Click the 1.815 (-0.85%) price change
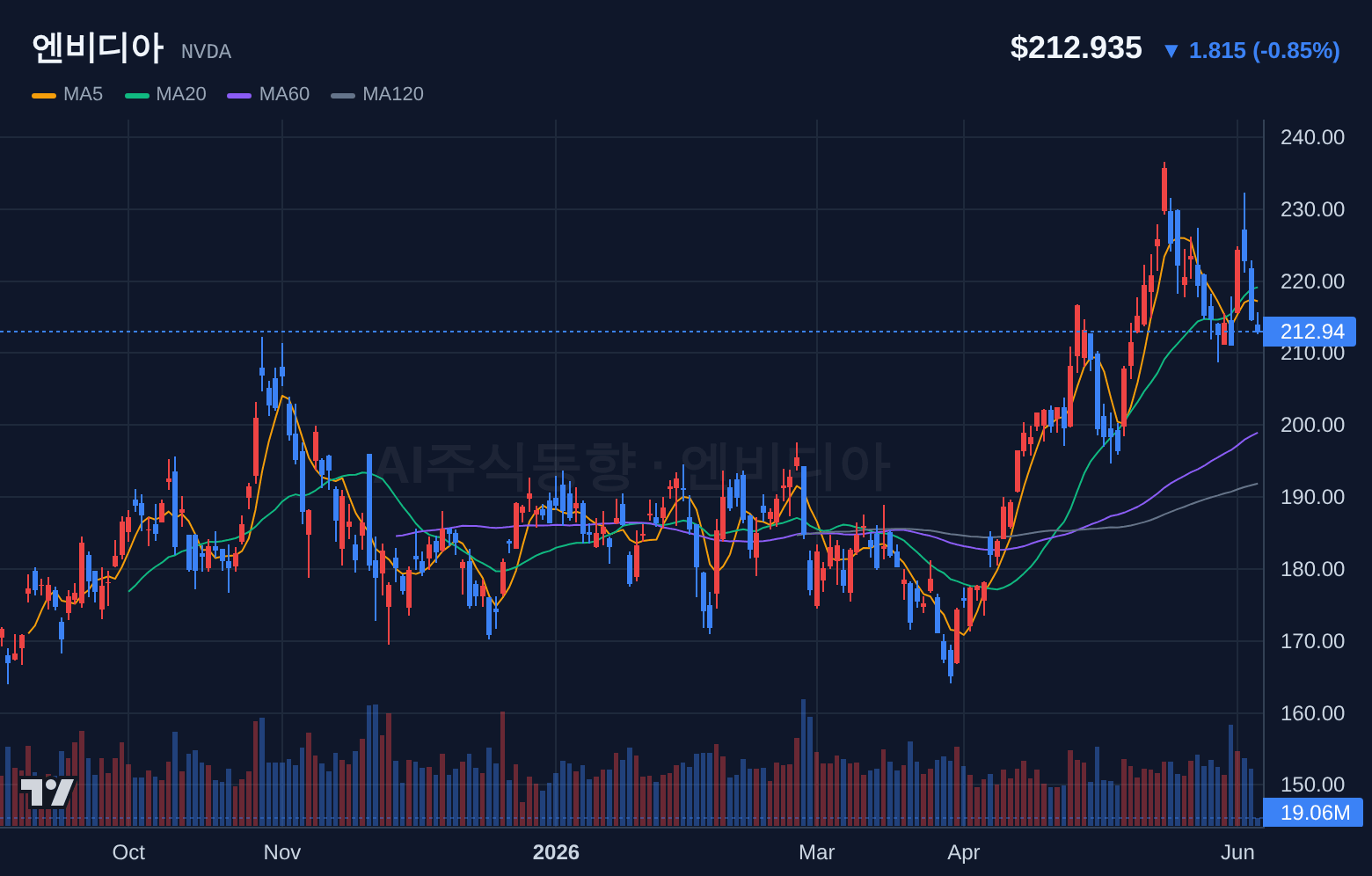 point(1264,51)
